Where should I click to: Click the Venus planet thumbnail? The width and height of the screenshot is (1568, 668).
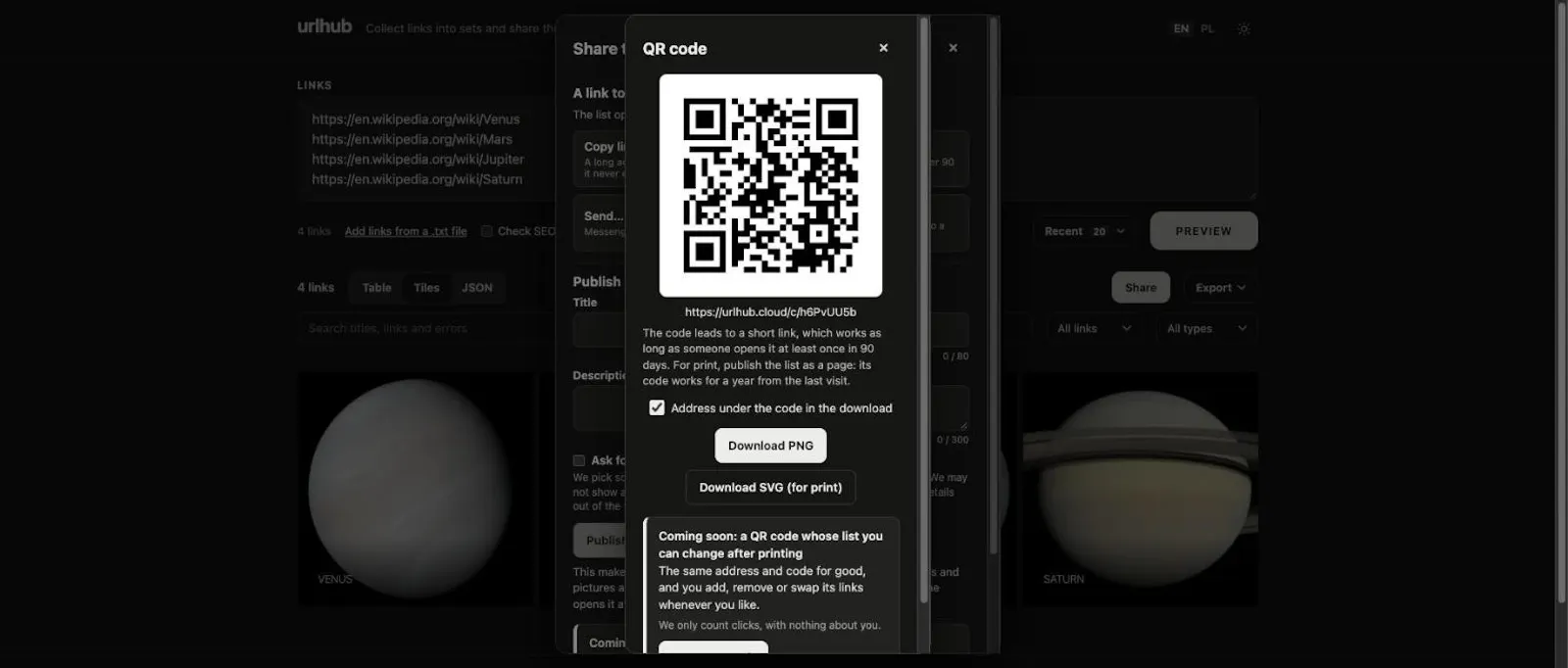tap(416, 489)
